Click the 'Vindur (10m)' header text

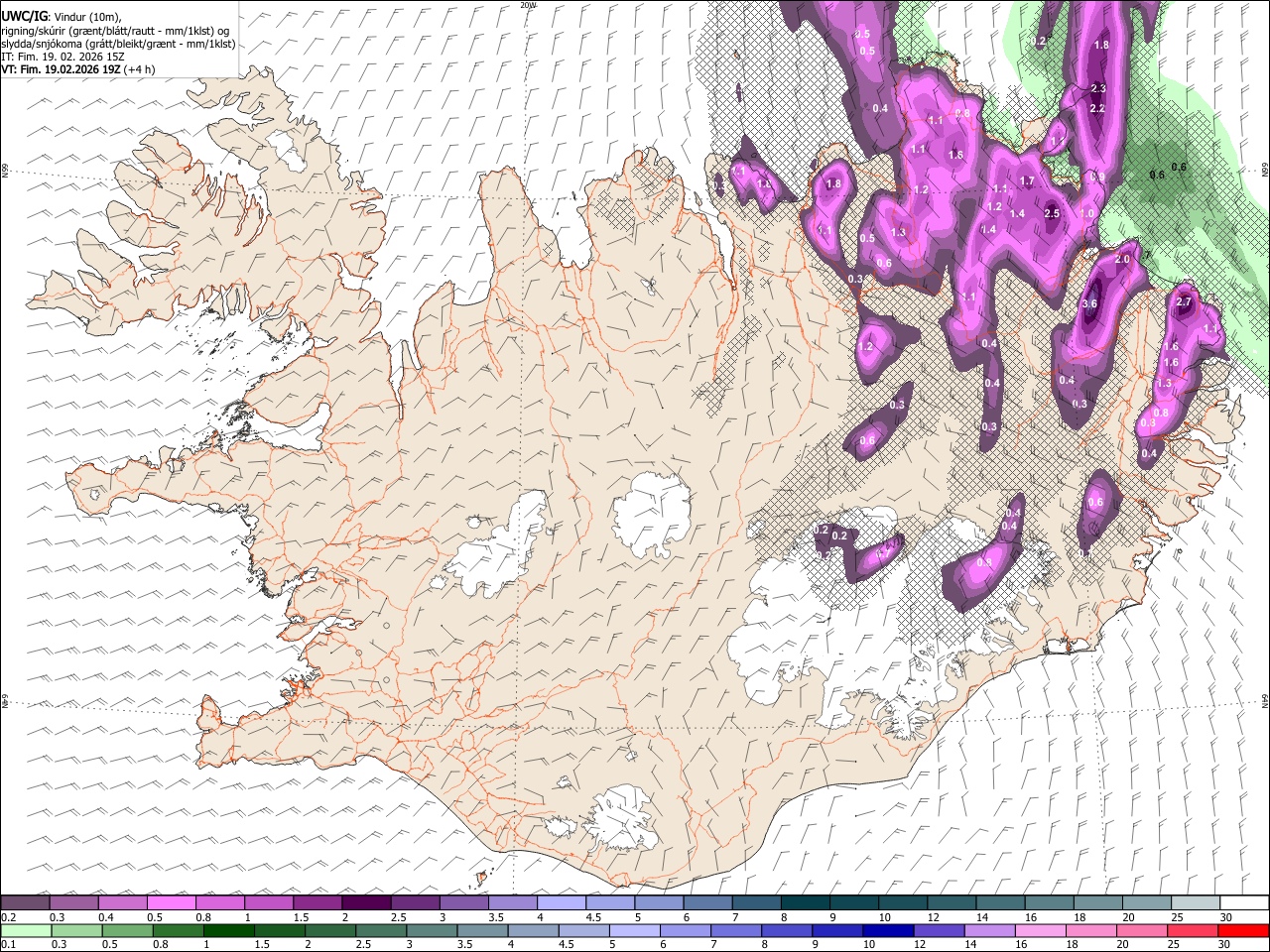click(x=86, y=17)
